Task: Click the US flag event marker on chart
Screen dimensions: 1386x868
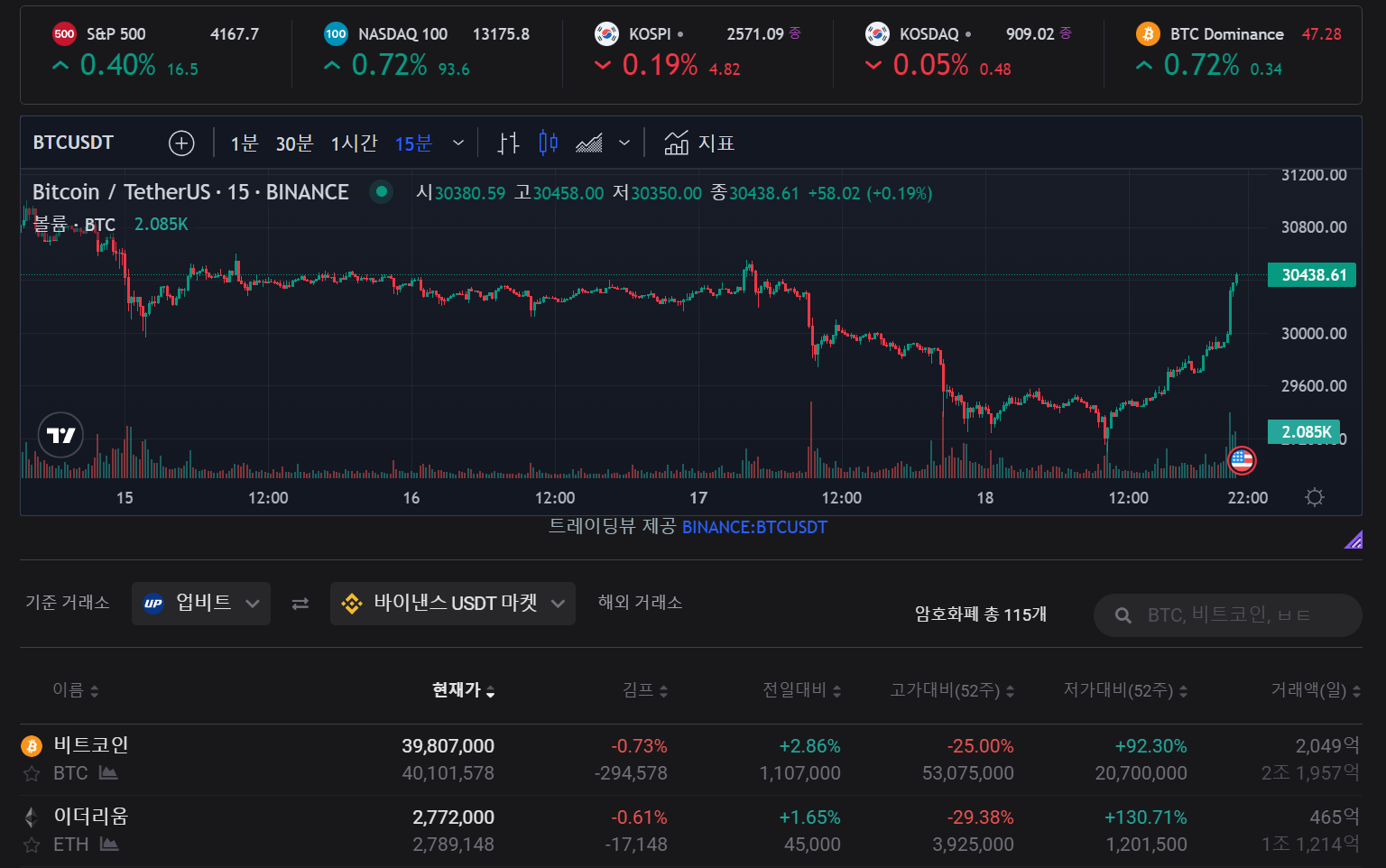Action: [x=1243, y=460]
